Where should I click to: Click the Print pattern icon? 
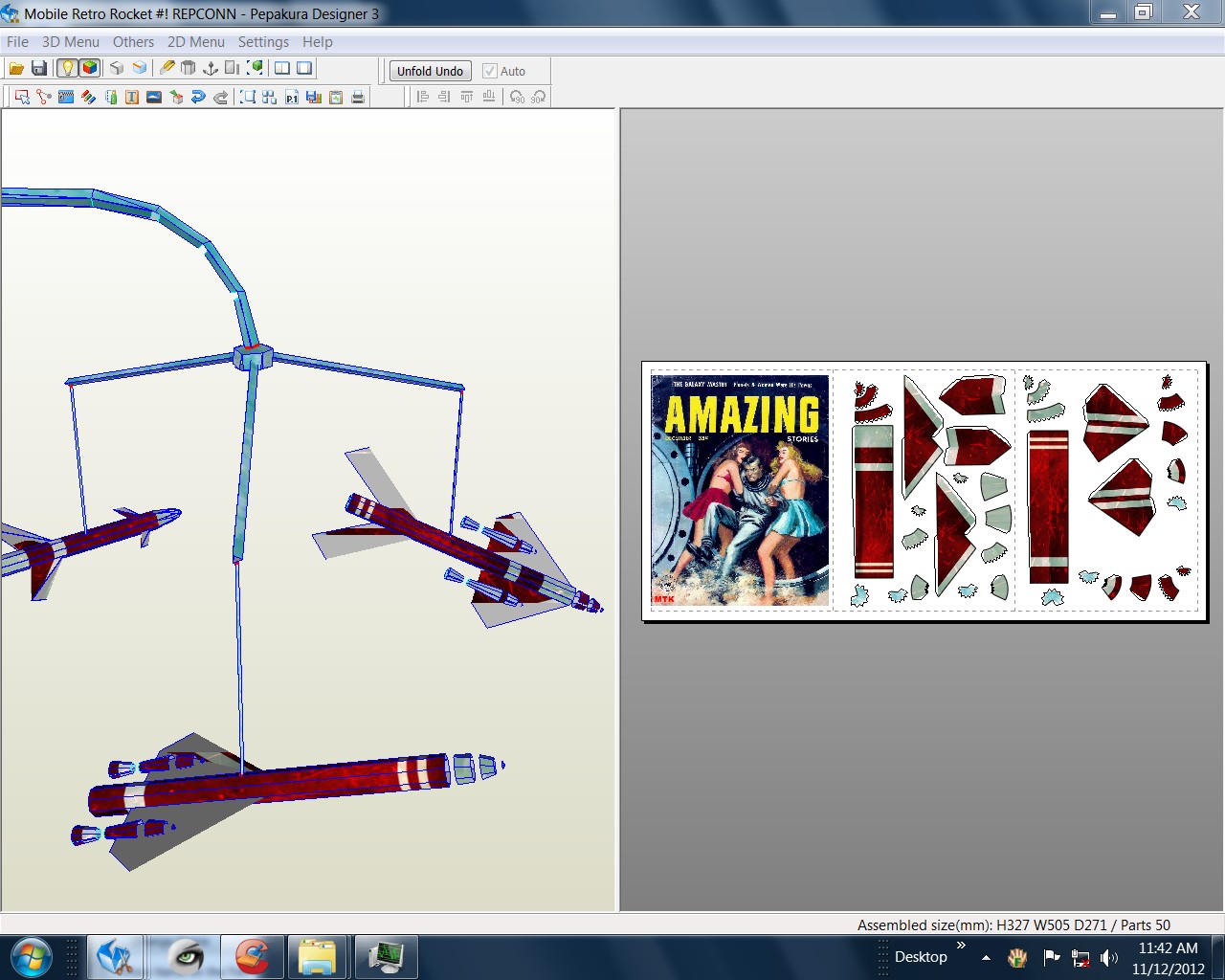[358, 96]
